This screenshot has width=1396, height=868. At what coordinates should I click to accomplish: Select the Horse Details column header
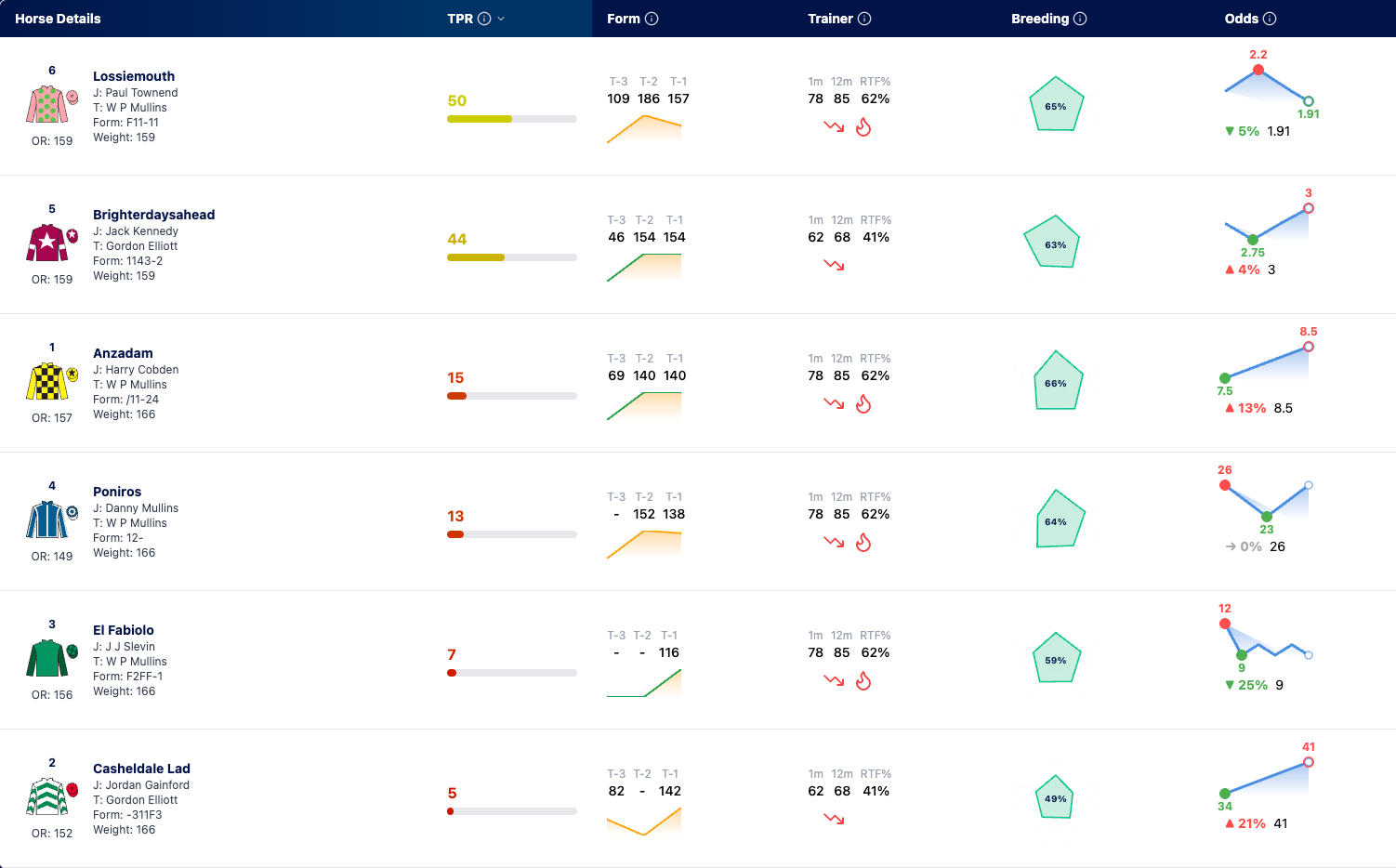(58, 19)
